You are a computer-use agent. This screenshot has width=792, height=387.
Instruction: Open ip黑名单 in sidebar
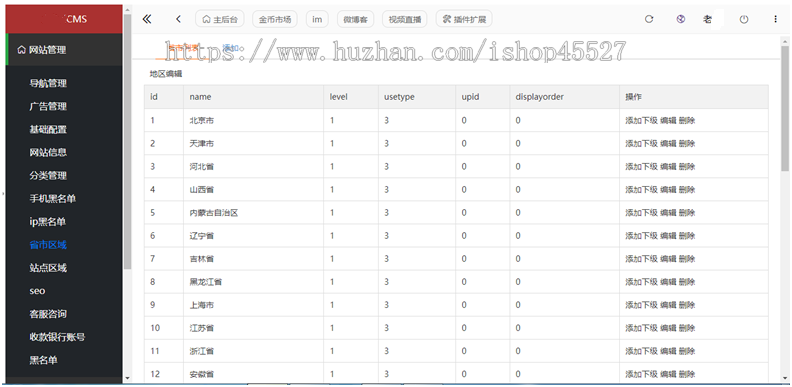[47, 222]
